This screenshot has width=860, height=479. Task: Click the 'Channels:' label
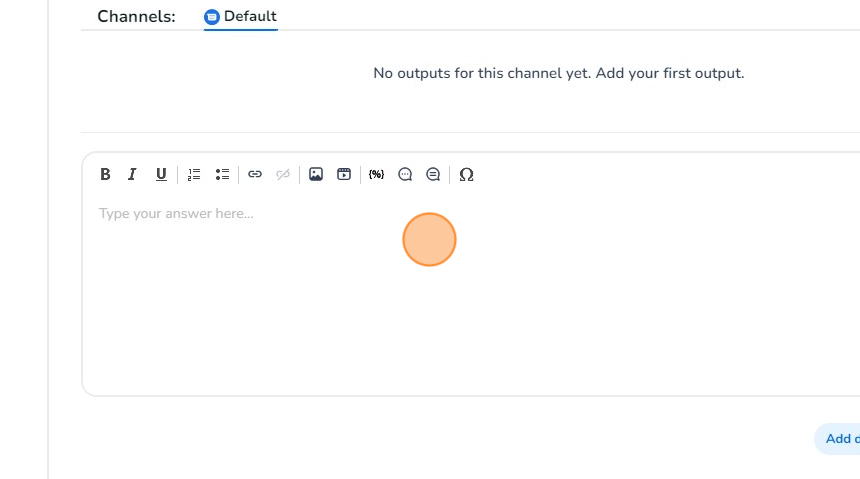pos(136,17)
